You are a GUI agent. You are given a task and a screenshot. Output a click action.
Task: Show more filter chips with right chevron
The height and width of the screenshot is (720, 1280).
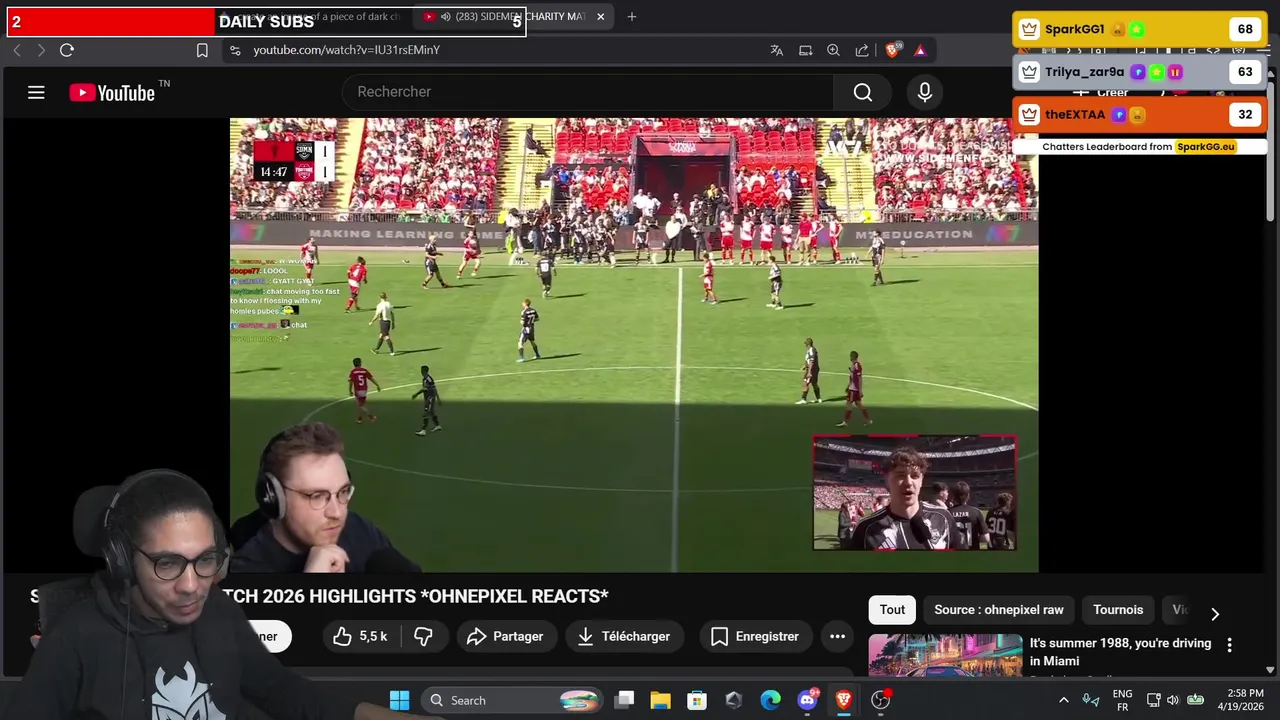1215,613
